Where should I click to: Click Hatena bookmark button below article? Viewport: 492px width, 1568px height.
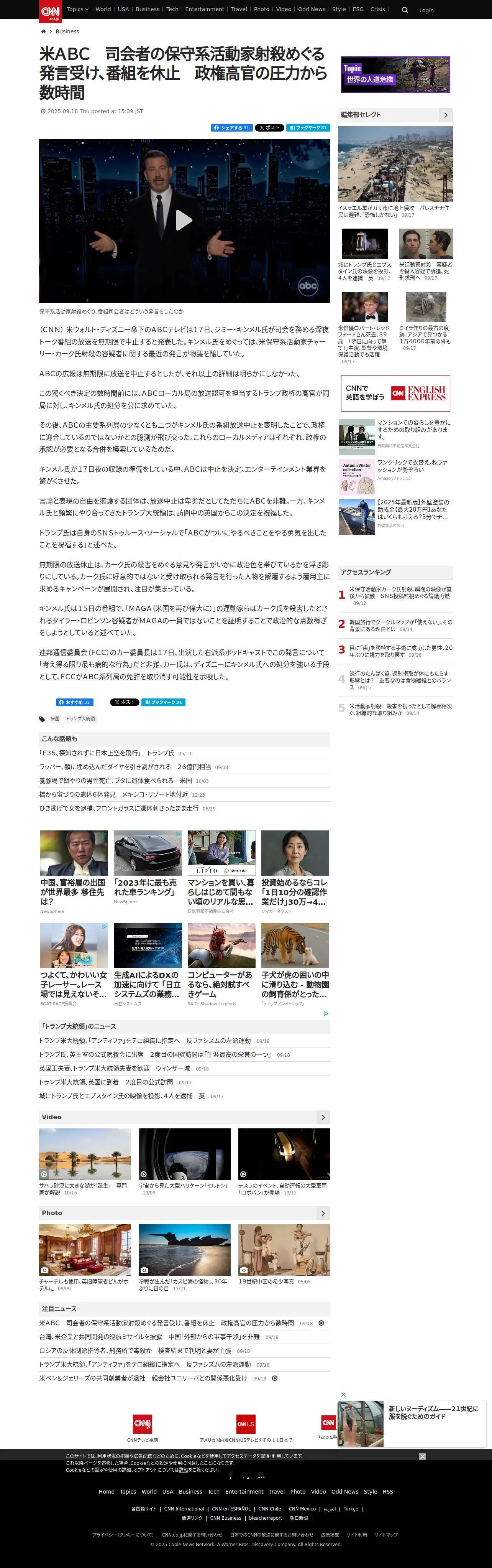[x=163, y=702]
